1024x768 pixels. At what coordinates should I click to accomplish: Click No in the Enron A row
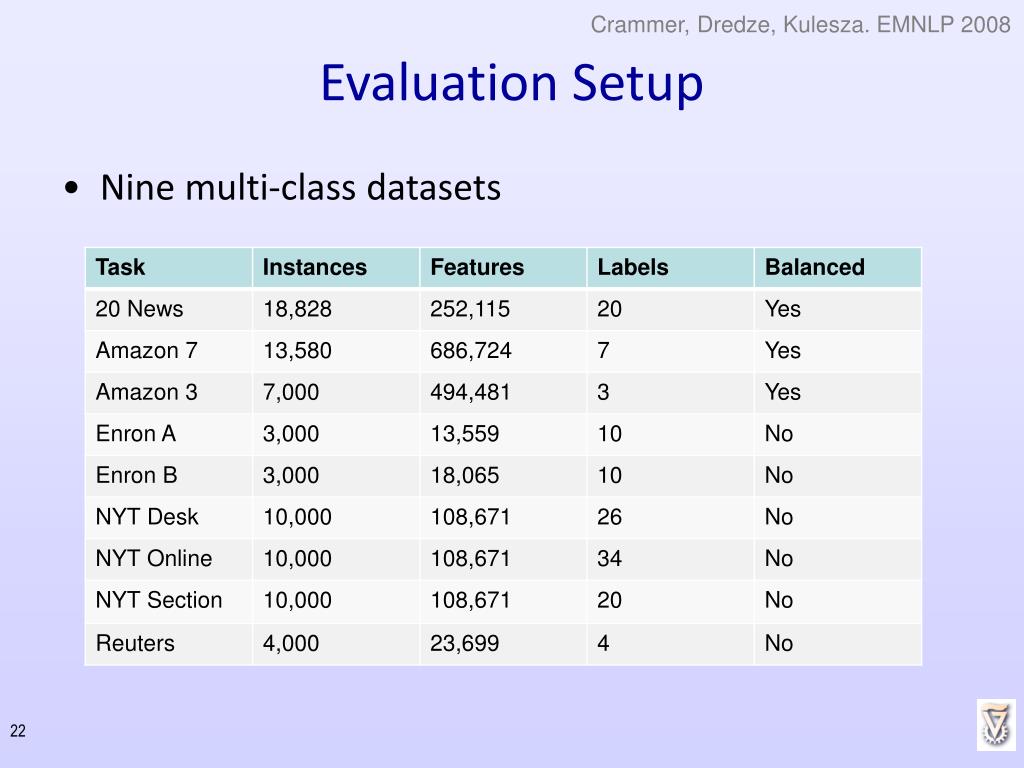tap(779, 434)
